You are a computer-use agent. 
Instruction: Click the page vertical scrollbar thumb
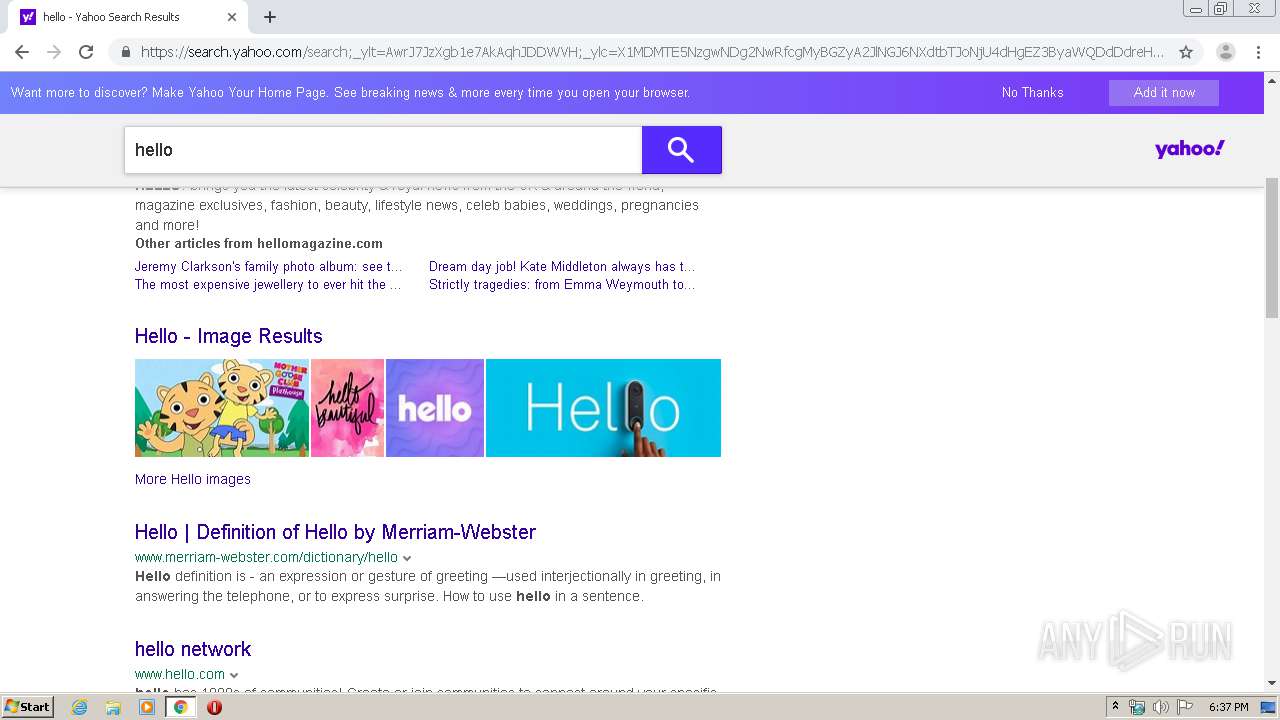(1272, 250)
